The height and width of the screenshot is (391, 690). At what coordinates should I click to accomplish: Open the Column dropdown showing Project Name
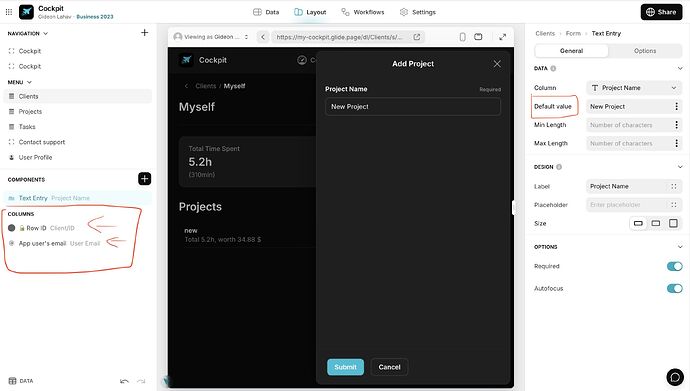coord(634,88)
